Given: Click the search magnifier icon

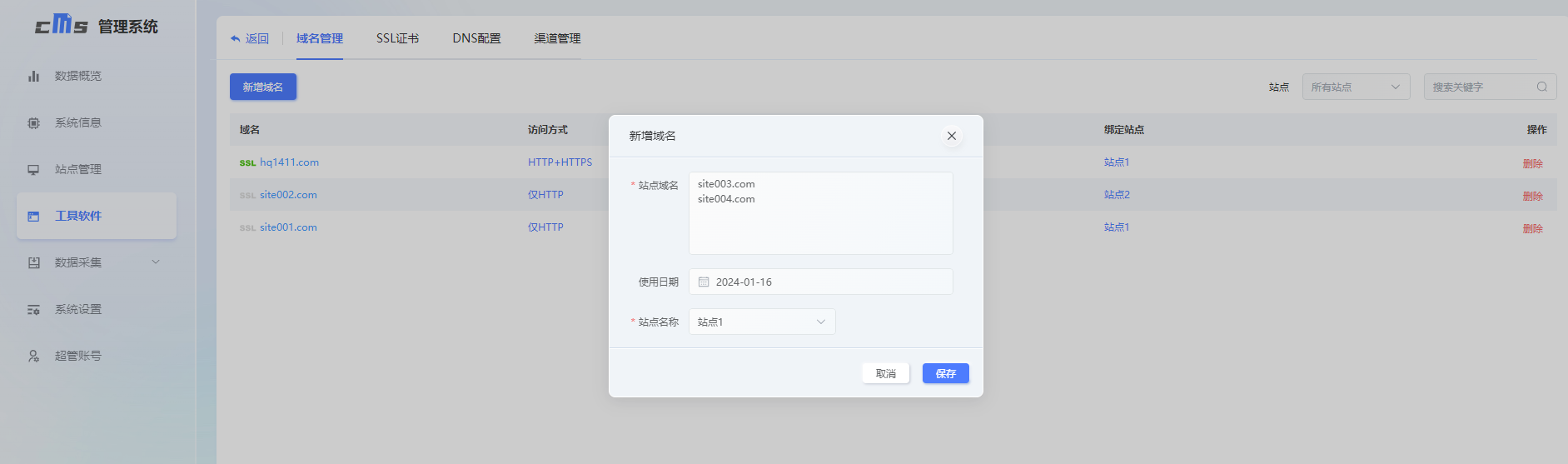Looking at the screenshot, I should point(1542,87).
